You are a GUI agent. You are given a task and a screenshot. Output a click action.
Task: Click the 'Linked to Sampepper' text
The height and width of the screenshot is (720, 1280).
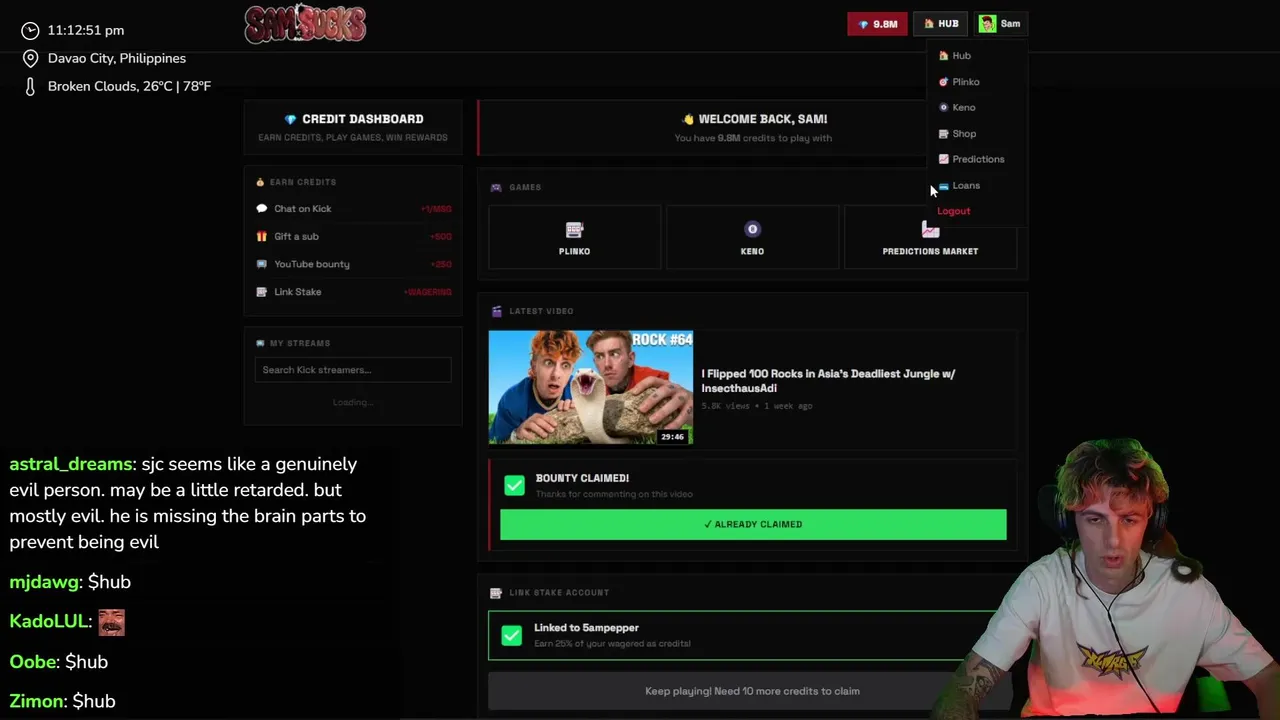pyautogui.click(x=586, y=628)
